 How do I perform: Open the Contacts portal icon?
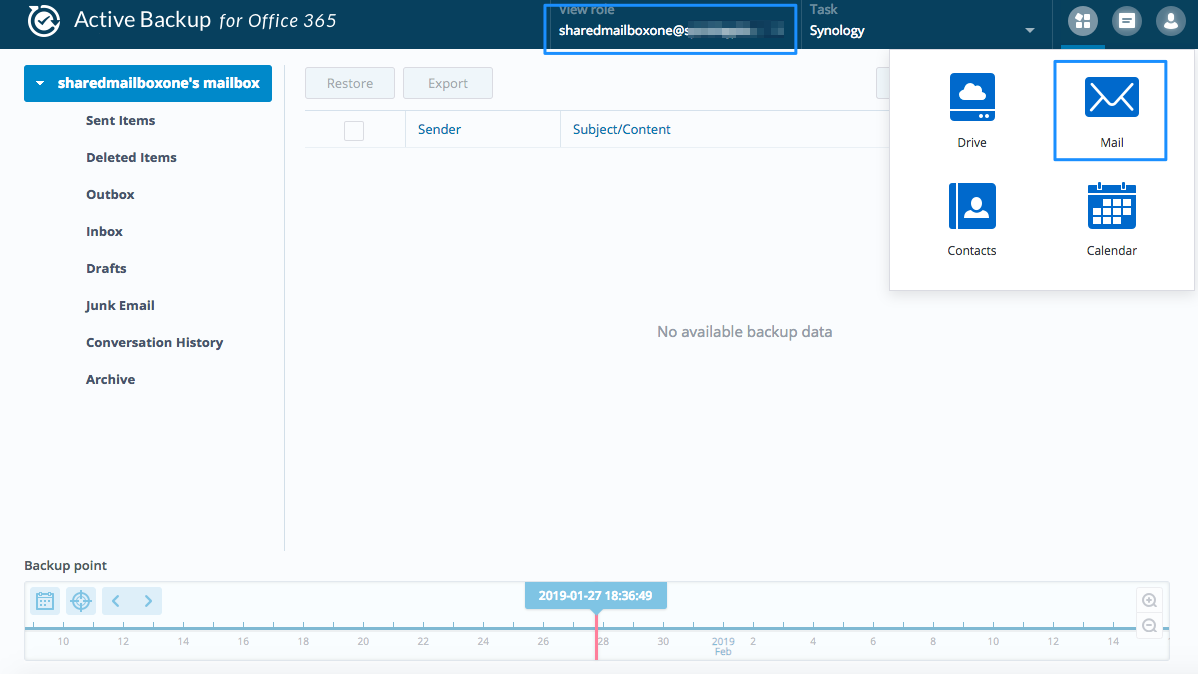(x=971, y=207)
